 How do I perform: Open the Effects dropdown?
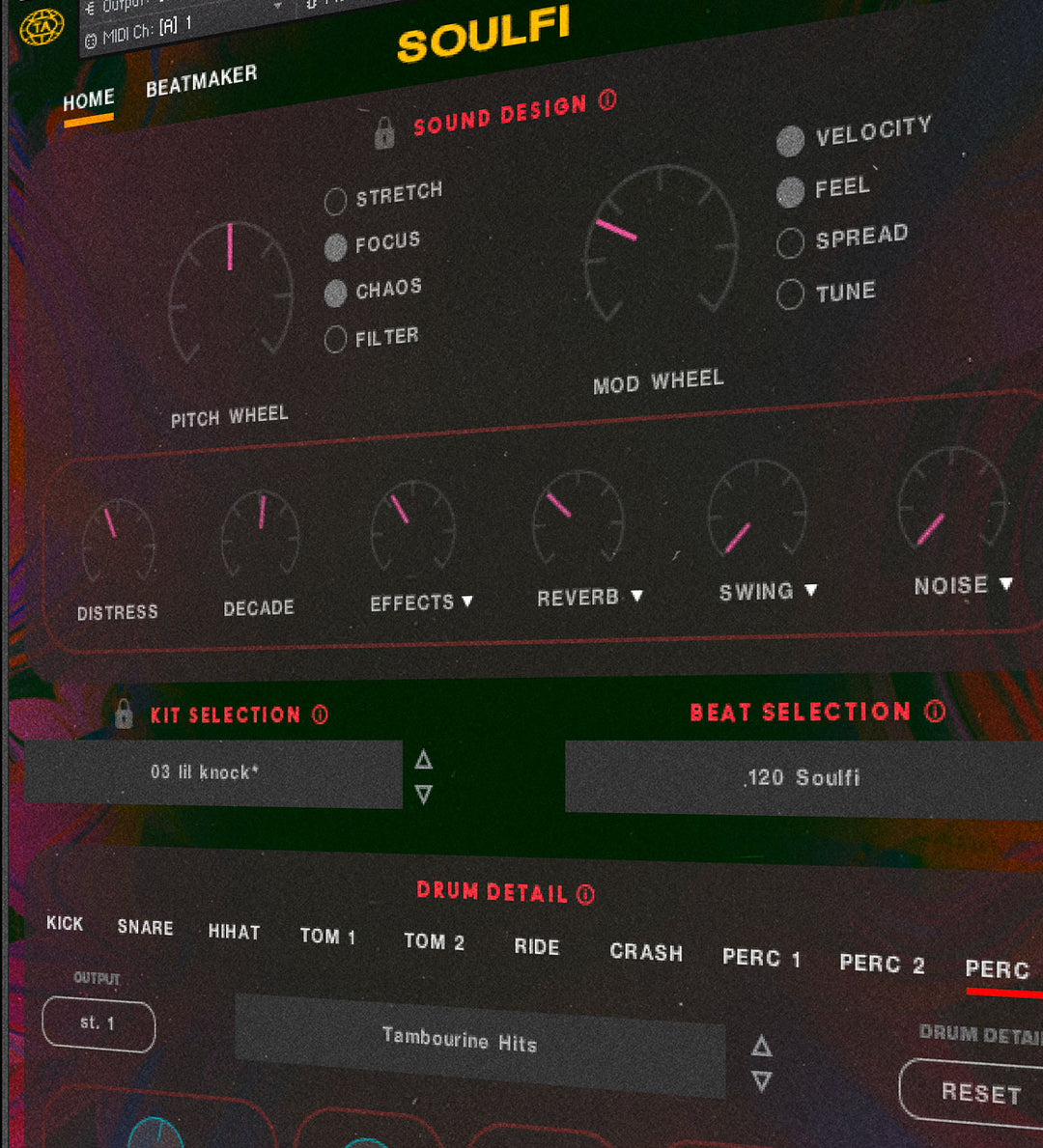[x=469, y=602]
